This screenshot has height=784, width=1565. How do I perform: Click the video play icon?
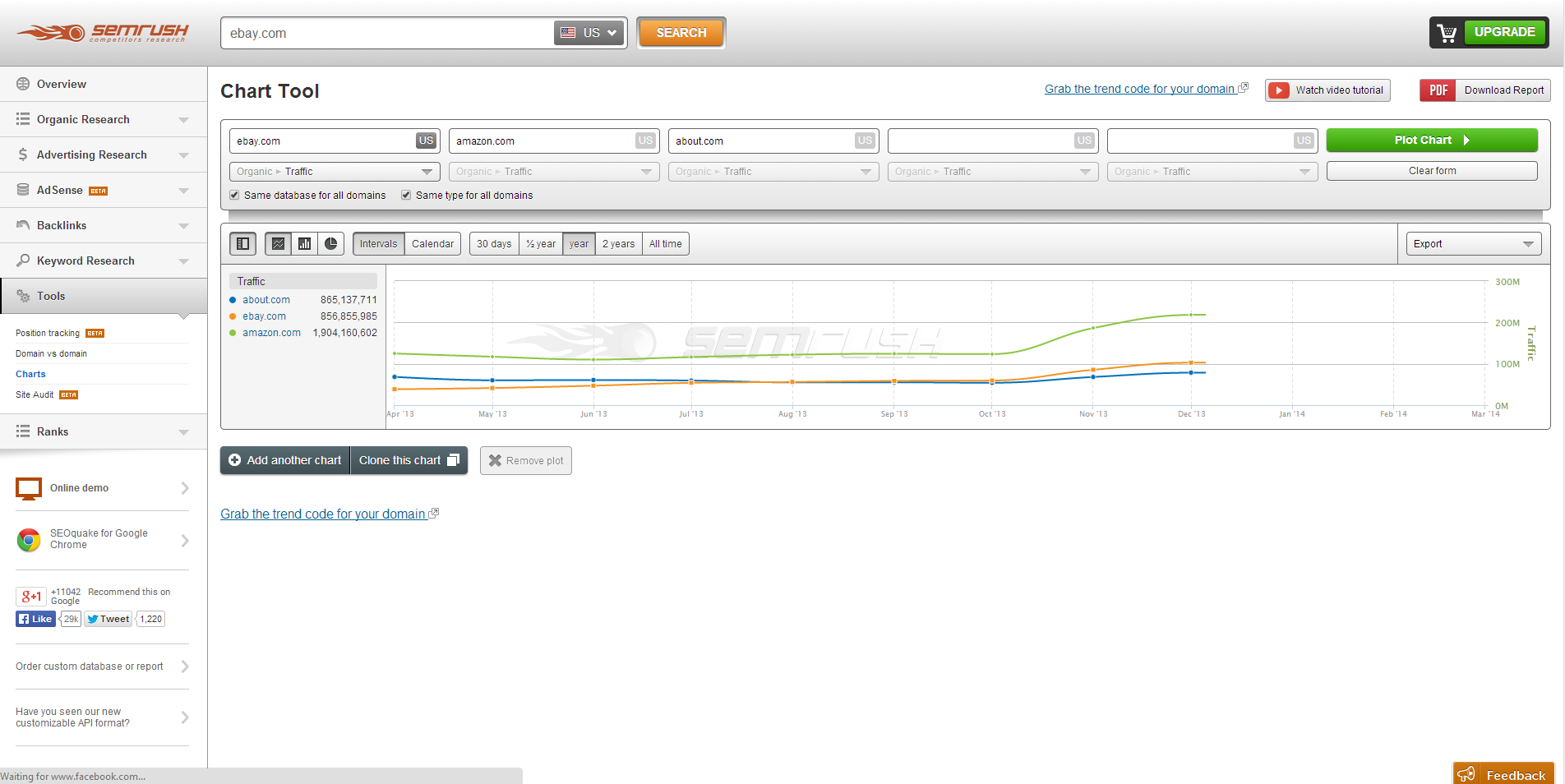1278,90
